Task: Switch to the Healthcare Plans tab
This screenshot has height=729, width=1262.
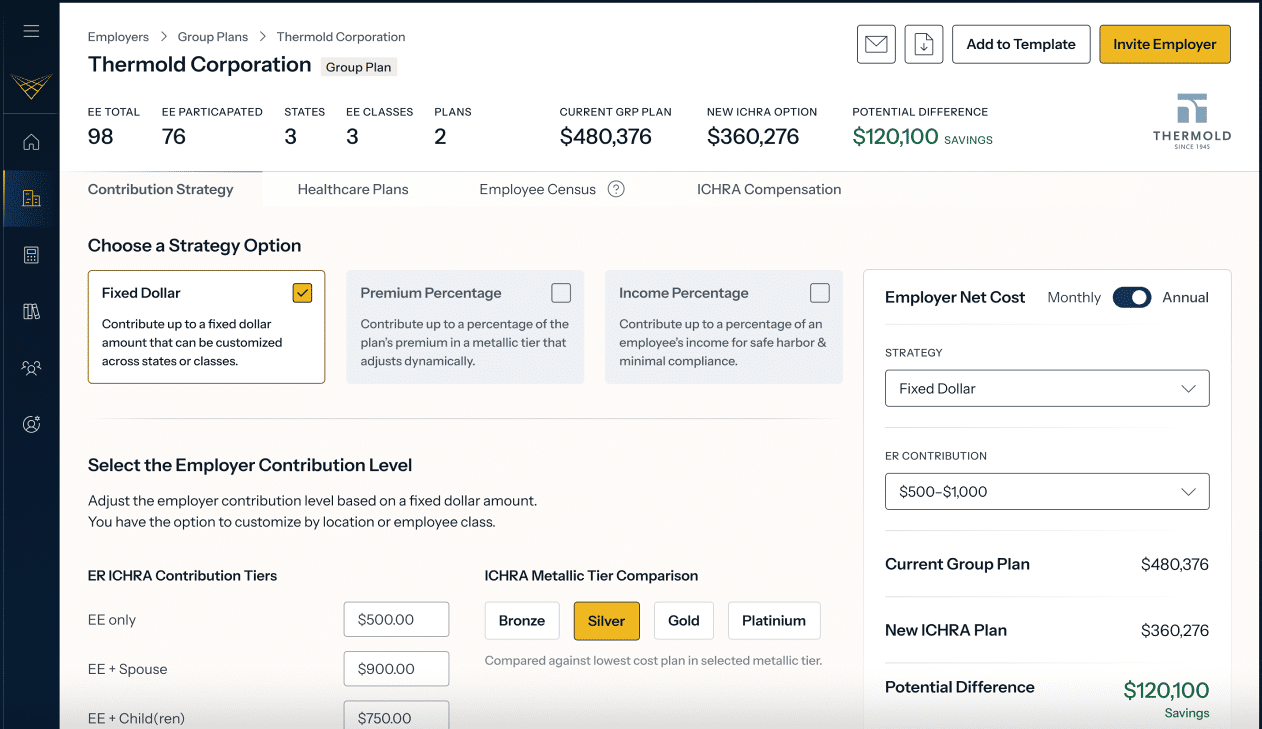Action: (353, 189)
